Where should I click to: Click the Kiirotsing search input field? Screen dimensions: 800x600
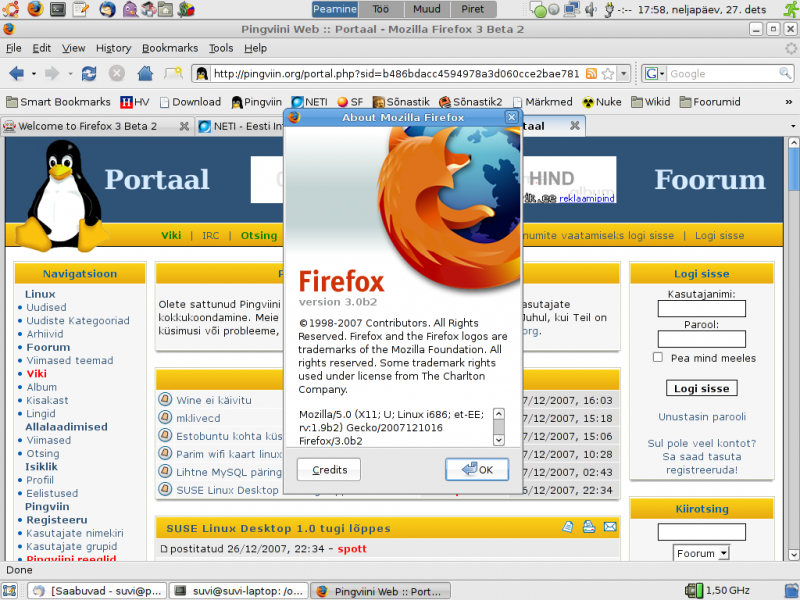coord(702,532)
